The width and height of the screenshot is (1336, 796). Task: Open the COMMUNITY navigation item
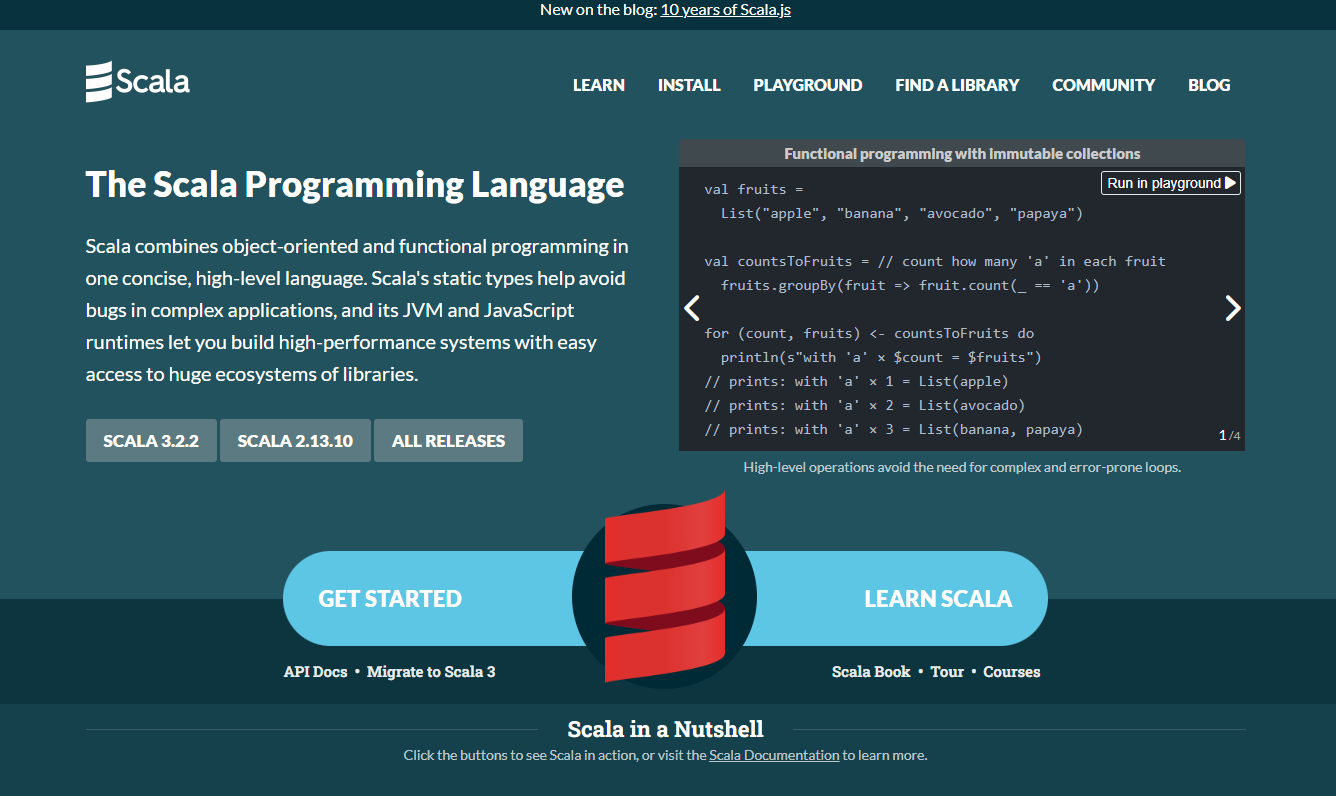pyautogui.click(x=1104, y=85)
